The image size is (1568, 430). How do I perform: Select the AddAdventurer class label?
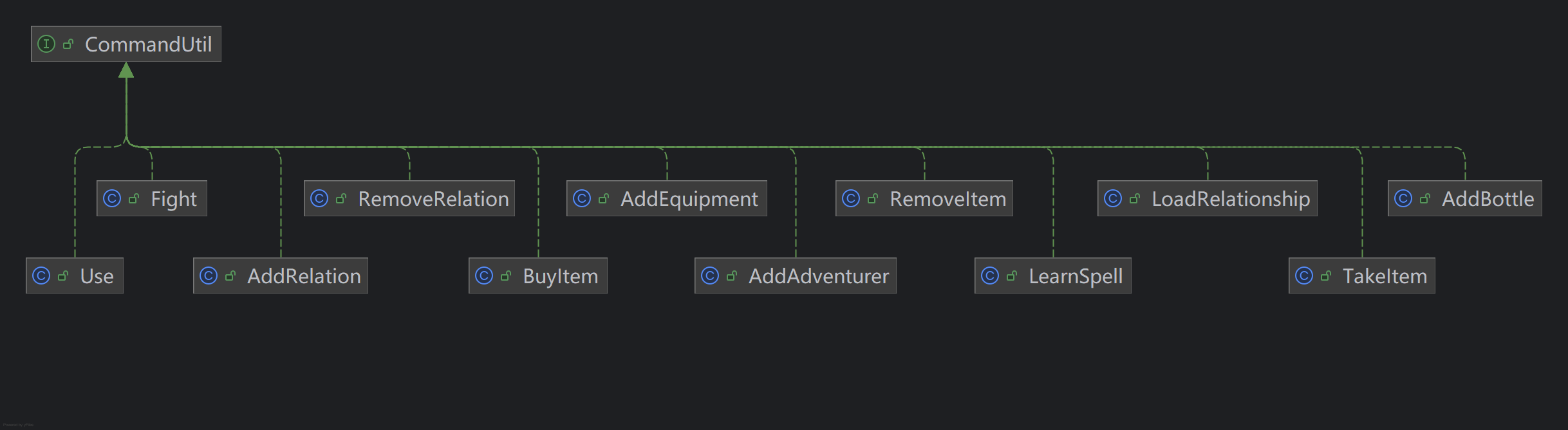coord(818,276)
